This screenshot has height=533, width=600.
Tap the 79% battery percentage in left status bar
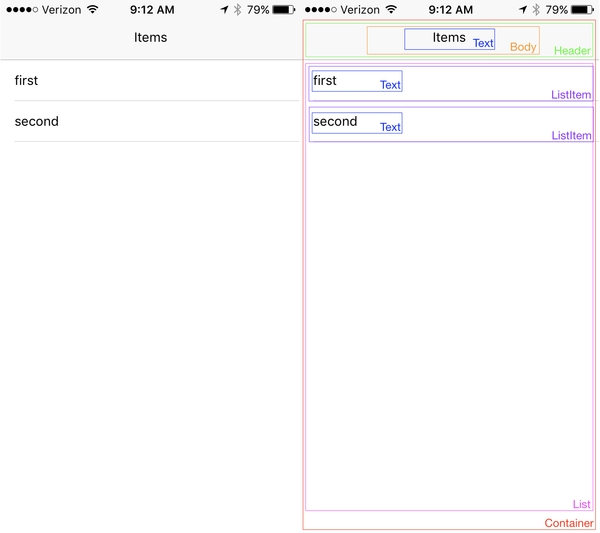258,10
